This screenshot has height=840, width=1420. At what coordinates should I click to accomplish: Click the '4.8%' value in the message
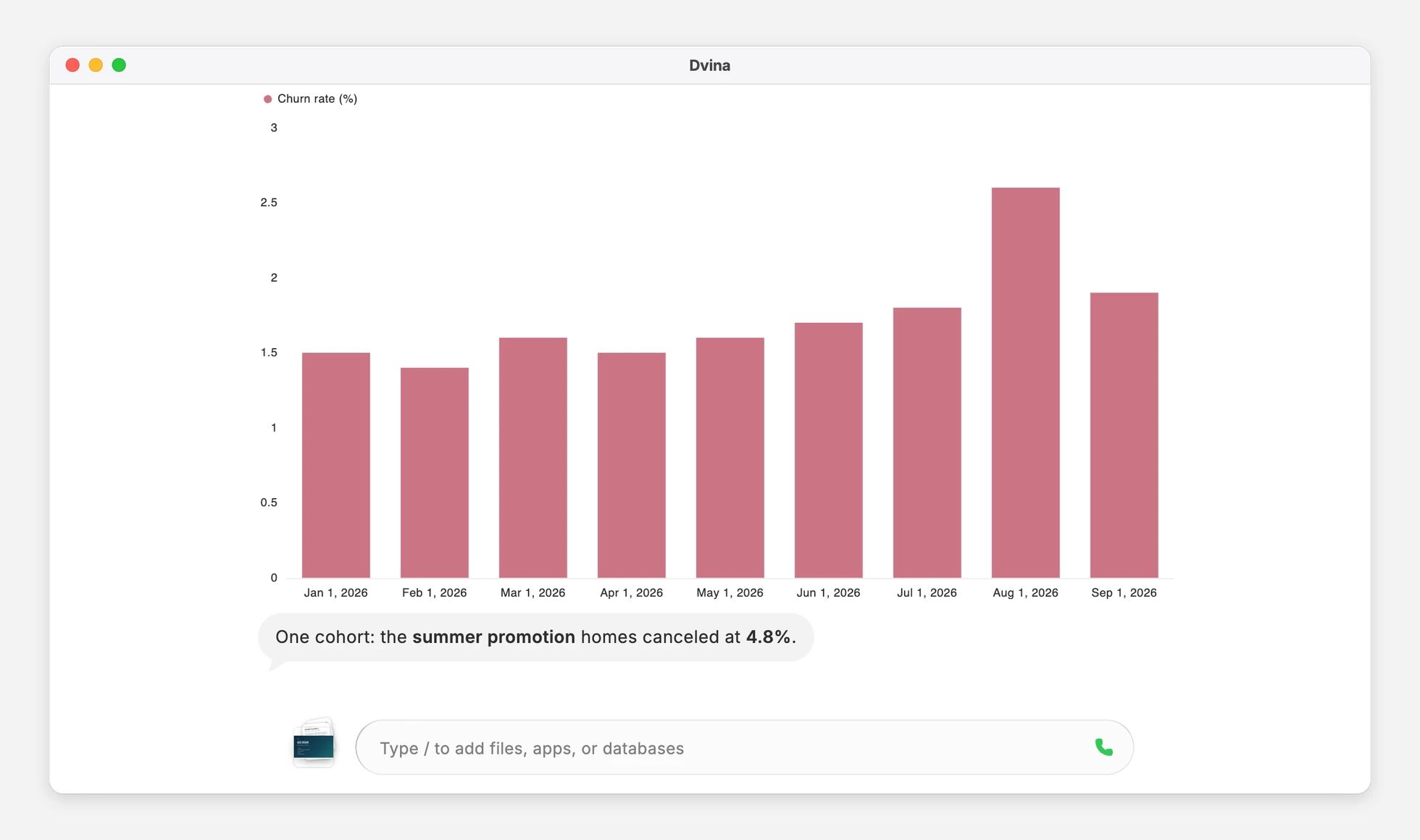coord(768,637)
